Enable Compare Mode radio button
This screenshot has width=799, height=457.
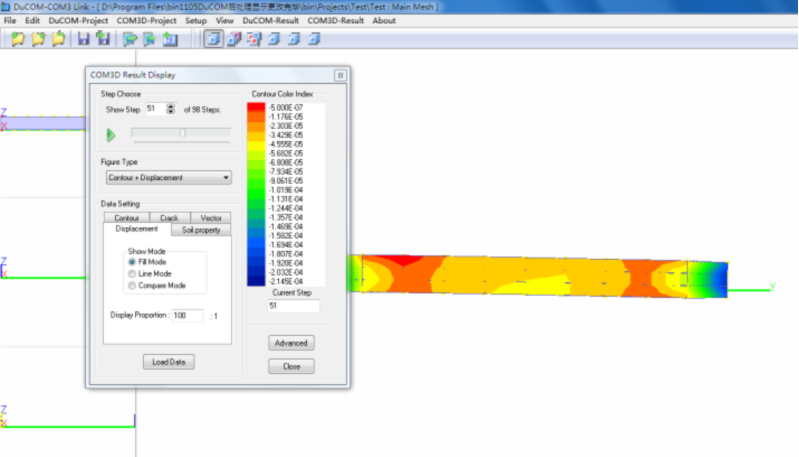click(x=132, y=286)
